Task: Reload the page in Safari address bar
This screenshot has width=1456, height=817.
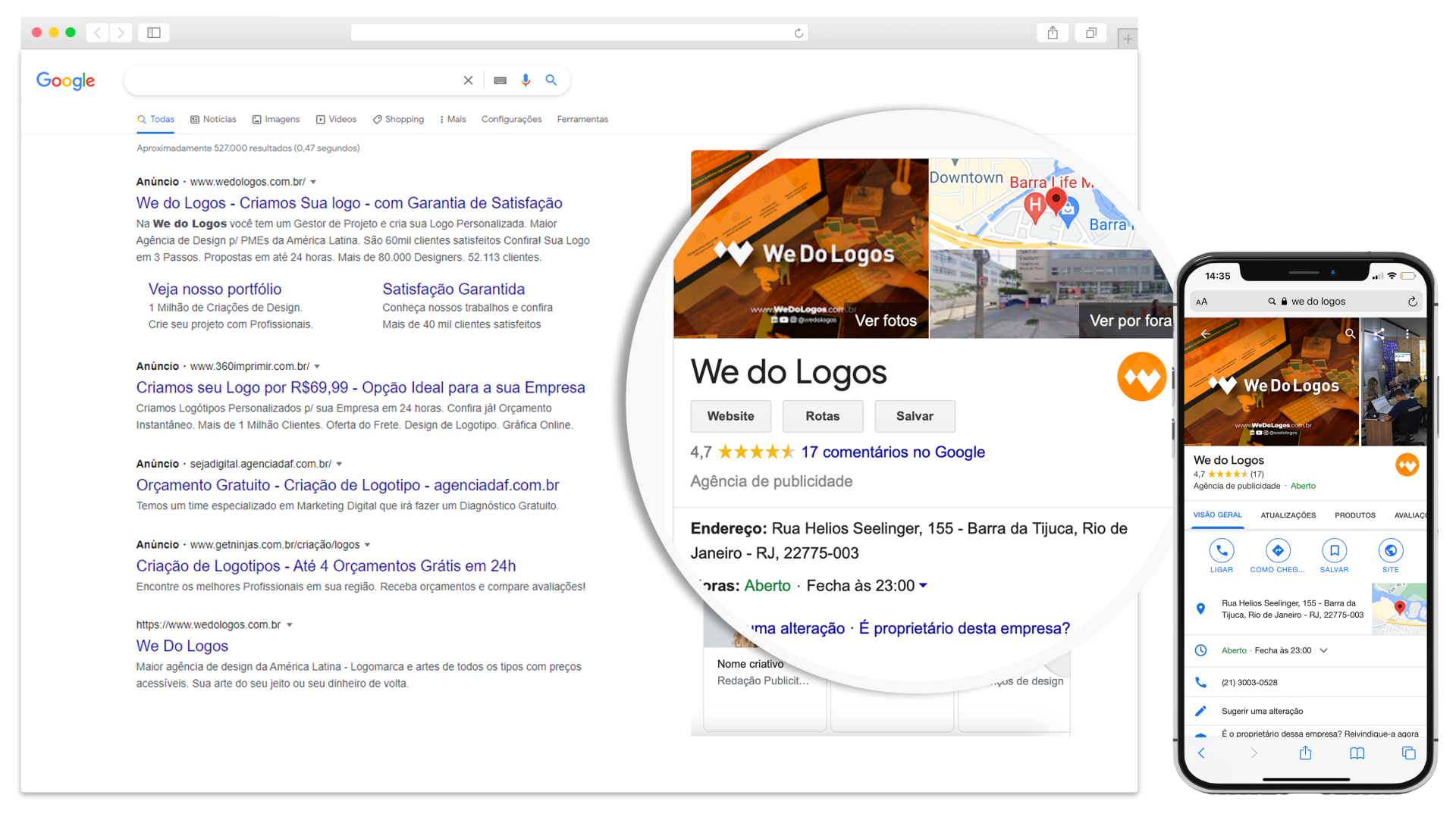Action: (799, 33)
